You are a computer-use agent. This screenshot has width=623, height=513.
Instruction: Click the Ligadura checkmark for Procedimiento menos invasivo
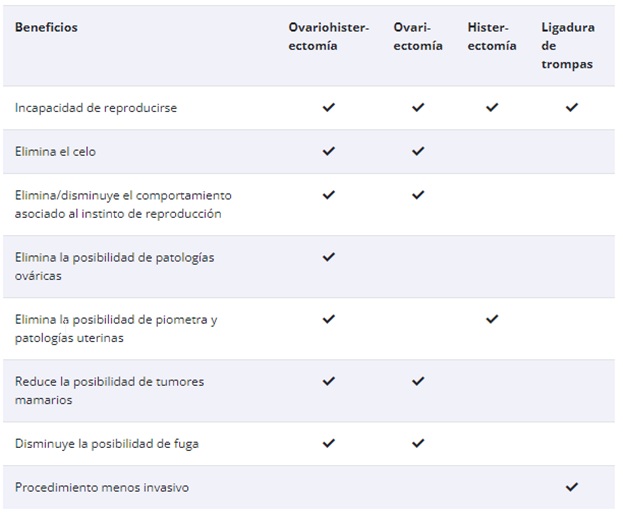pos(572,487)
